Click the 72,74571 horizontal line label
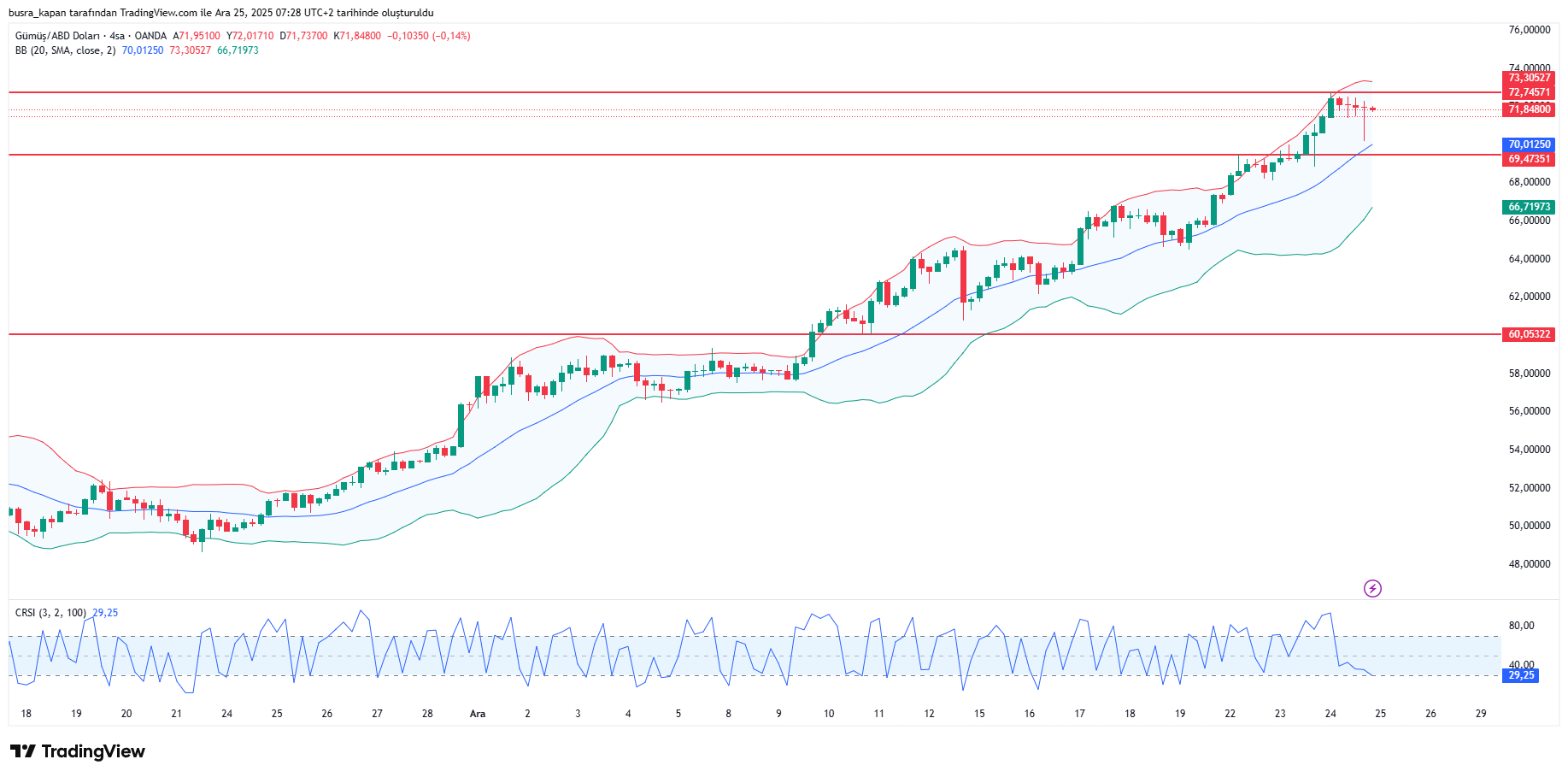Screen dimensions: 1568x777 point(1529,92)
